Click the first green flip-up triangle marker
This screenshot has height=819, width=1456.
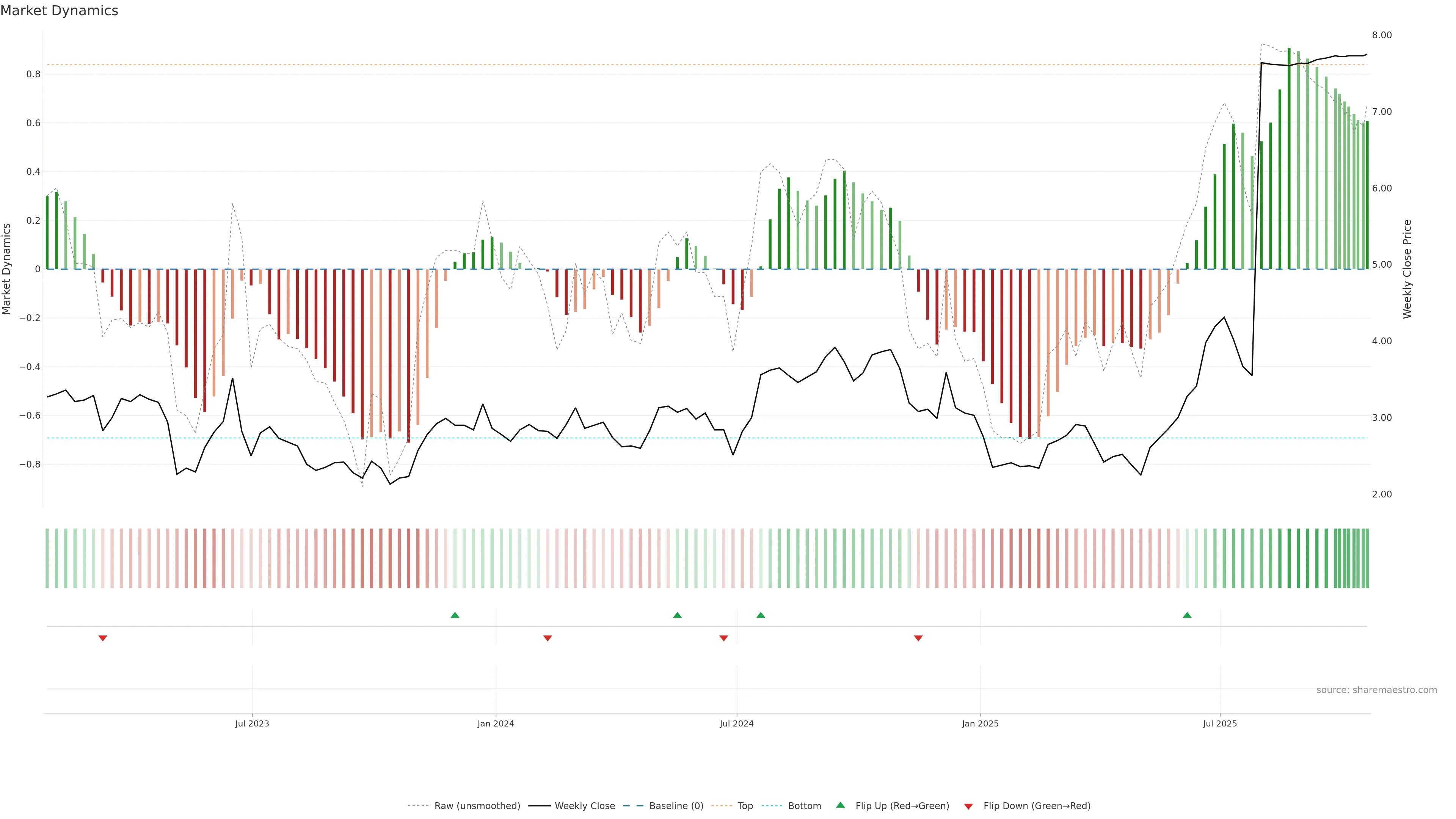click(x=455, y=615)
